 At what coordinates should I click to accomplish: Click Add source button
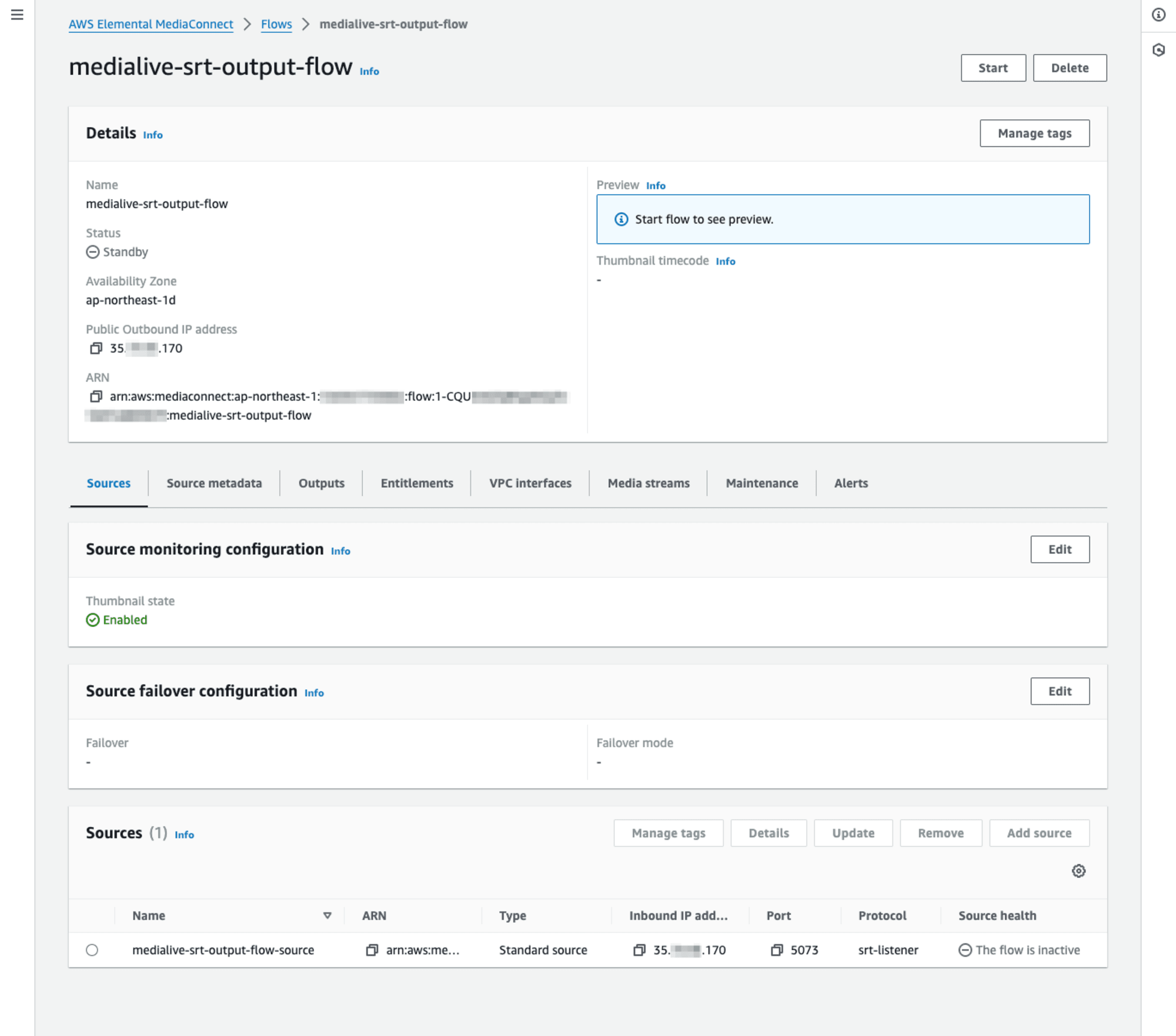[x=1039, y=833]
